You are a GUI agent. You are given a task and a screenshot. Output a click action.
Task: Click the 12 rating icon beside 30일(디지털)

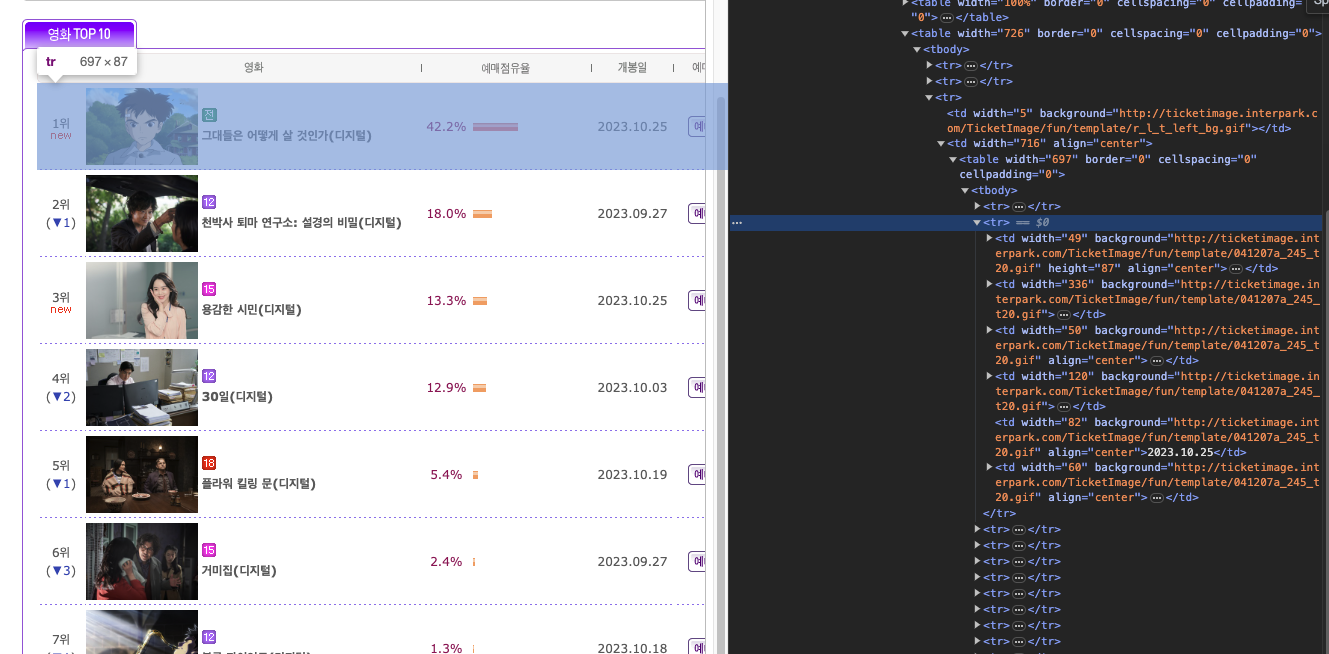[x=209, y=376]
